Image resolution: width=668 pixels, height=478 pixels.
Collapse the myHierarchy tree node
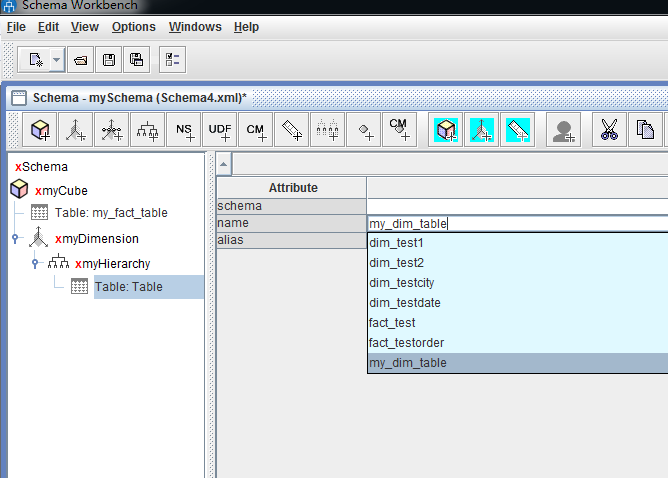tap(35, 264)
